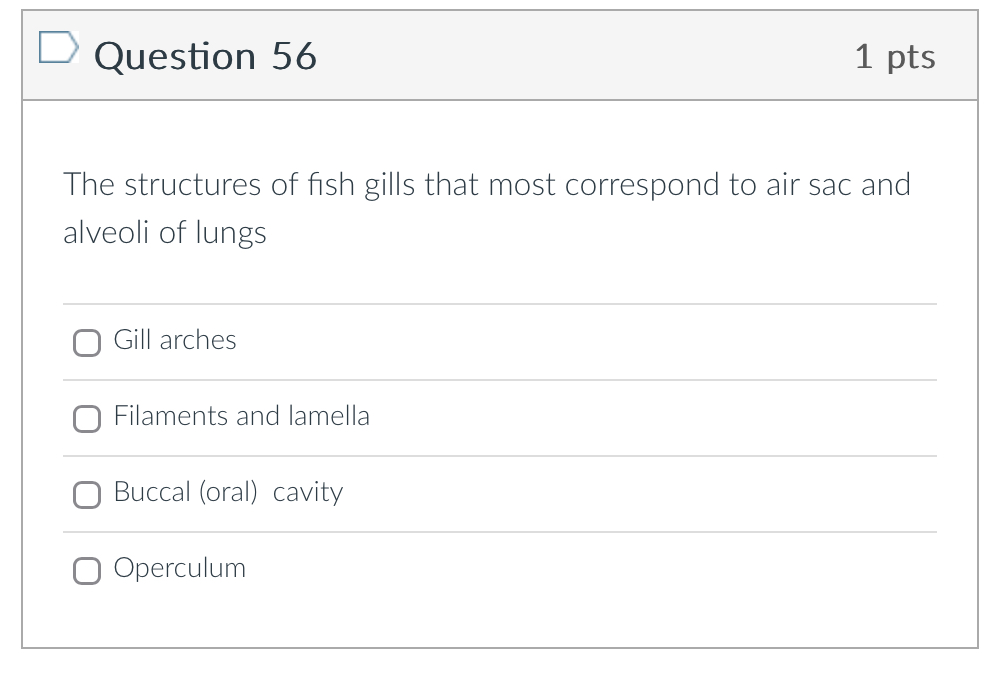999x673 pixels.
Task: Select the Buccal cavity answer text
Action: [x=228, y=492]
